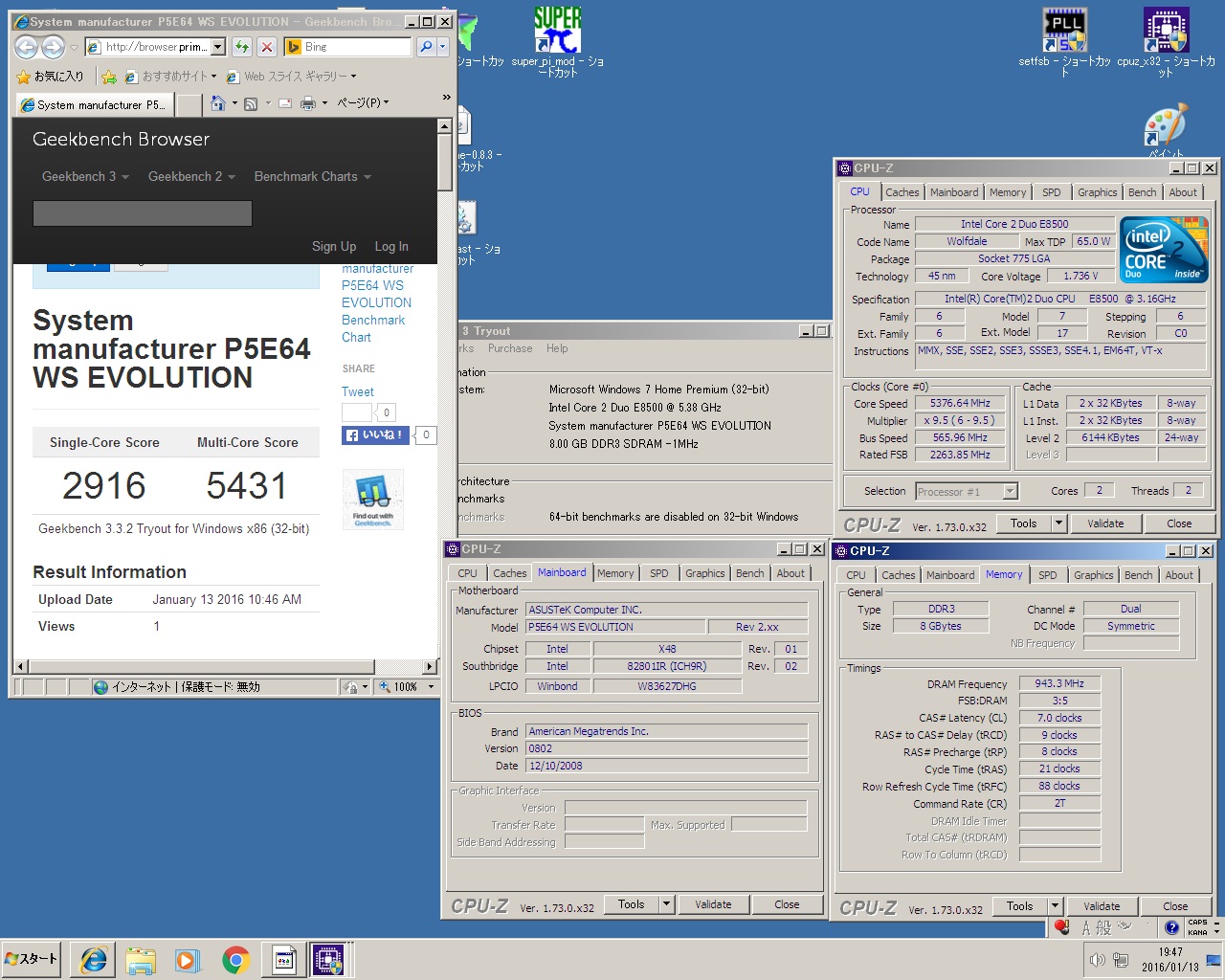Image resolution: width=1225 pixels, height=980 pixels.
Task: Open Bench tab in CPU-Z CPU window
Action: (1142, 191)
